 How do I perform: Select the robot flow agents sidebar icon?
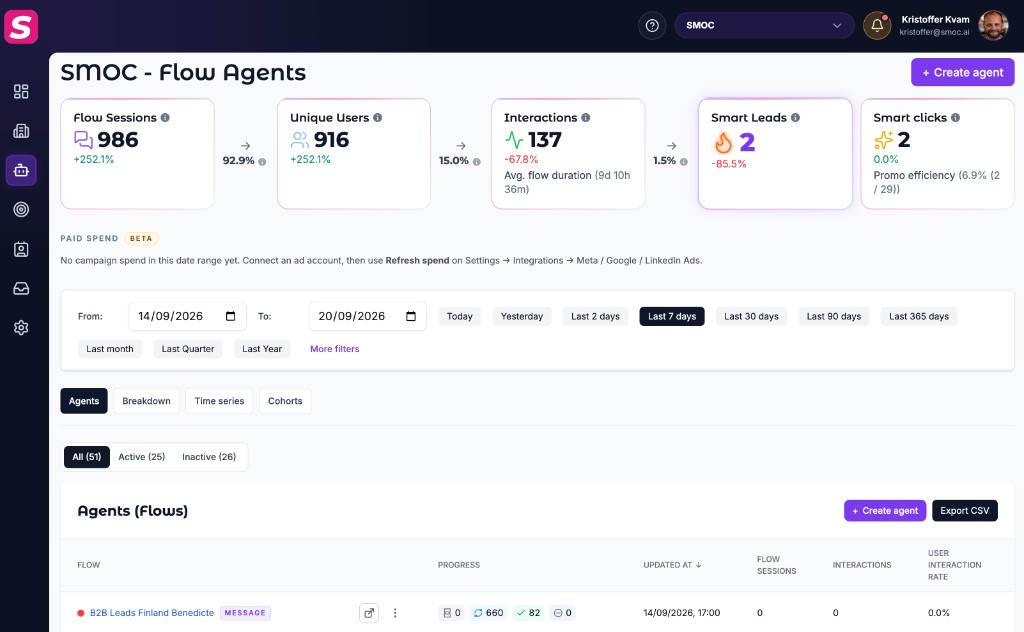[x=21, y=170]
